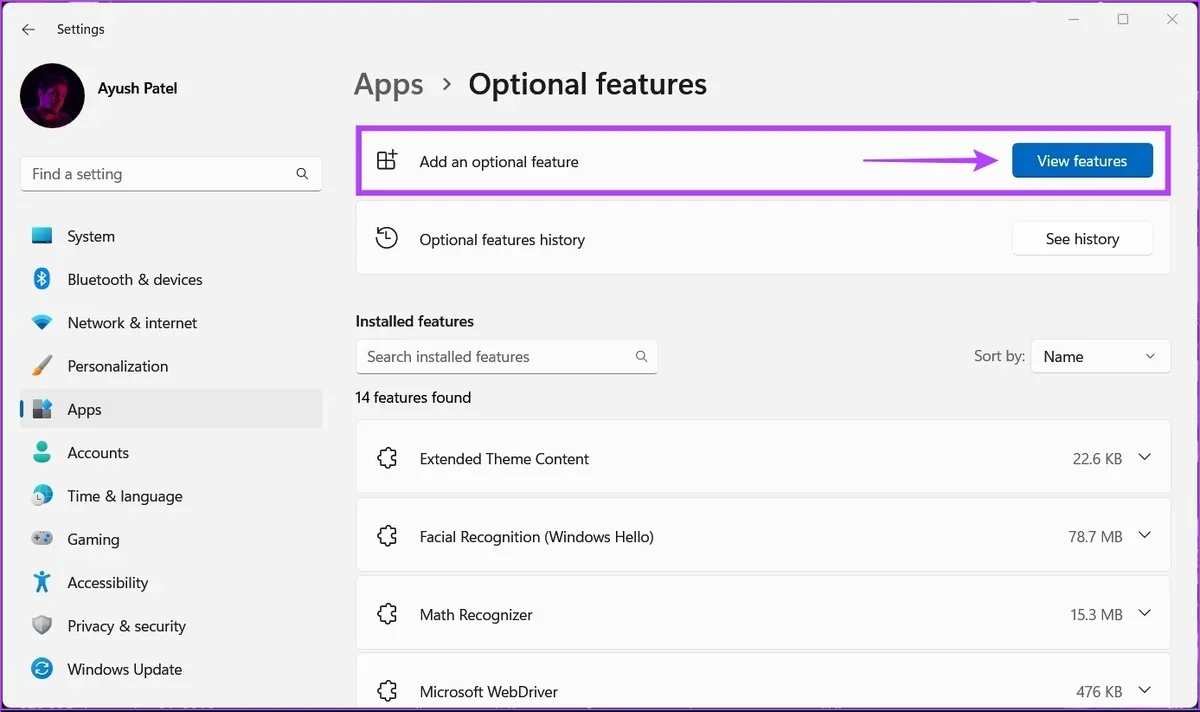Click the Windows Update sync icon
1200x712 pixels.
coord(42,669)
